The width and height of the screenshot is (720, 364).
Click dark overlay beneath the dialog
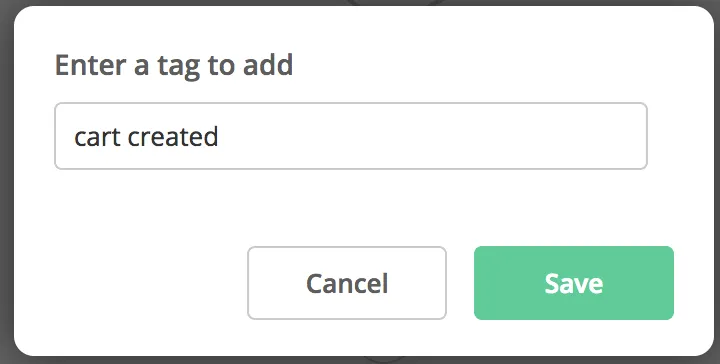tap(184, 360)
